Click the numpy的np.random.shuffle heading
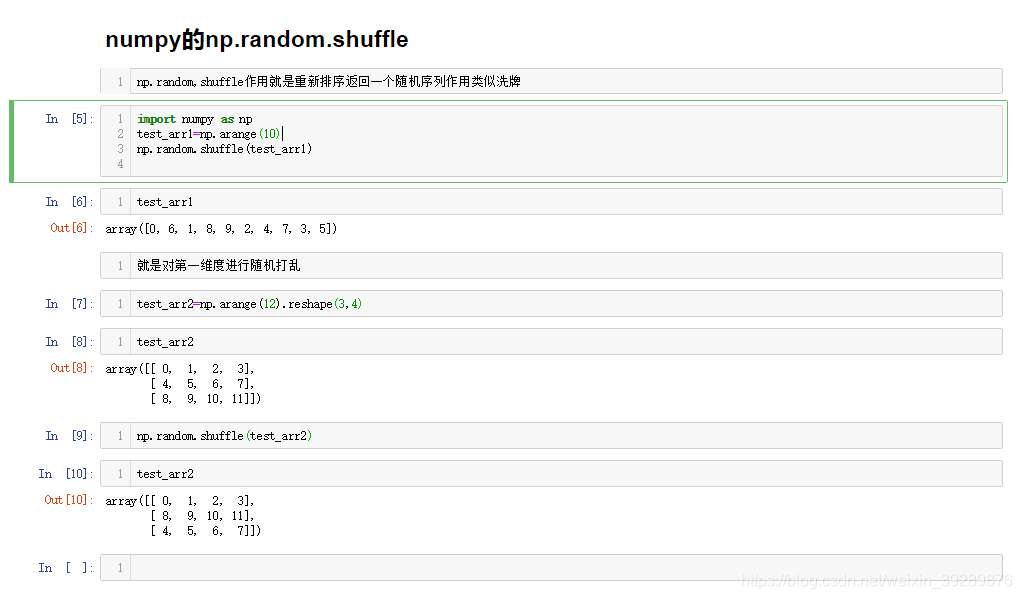 click(x=257, y=40)
